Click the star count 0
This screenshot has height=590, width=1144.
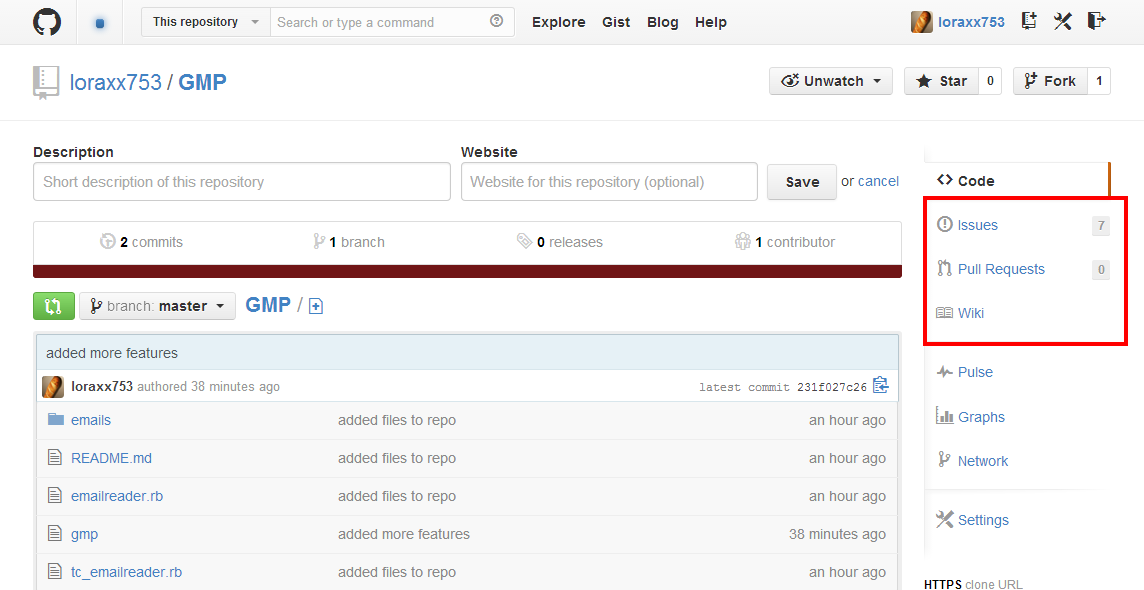click(x=990, y=81)
